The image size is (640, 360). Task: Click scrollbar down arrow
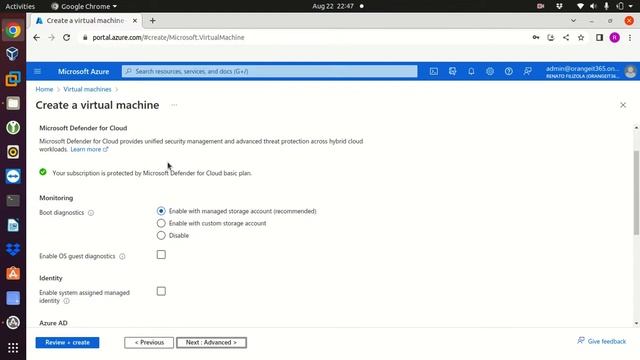point(636,323)
